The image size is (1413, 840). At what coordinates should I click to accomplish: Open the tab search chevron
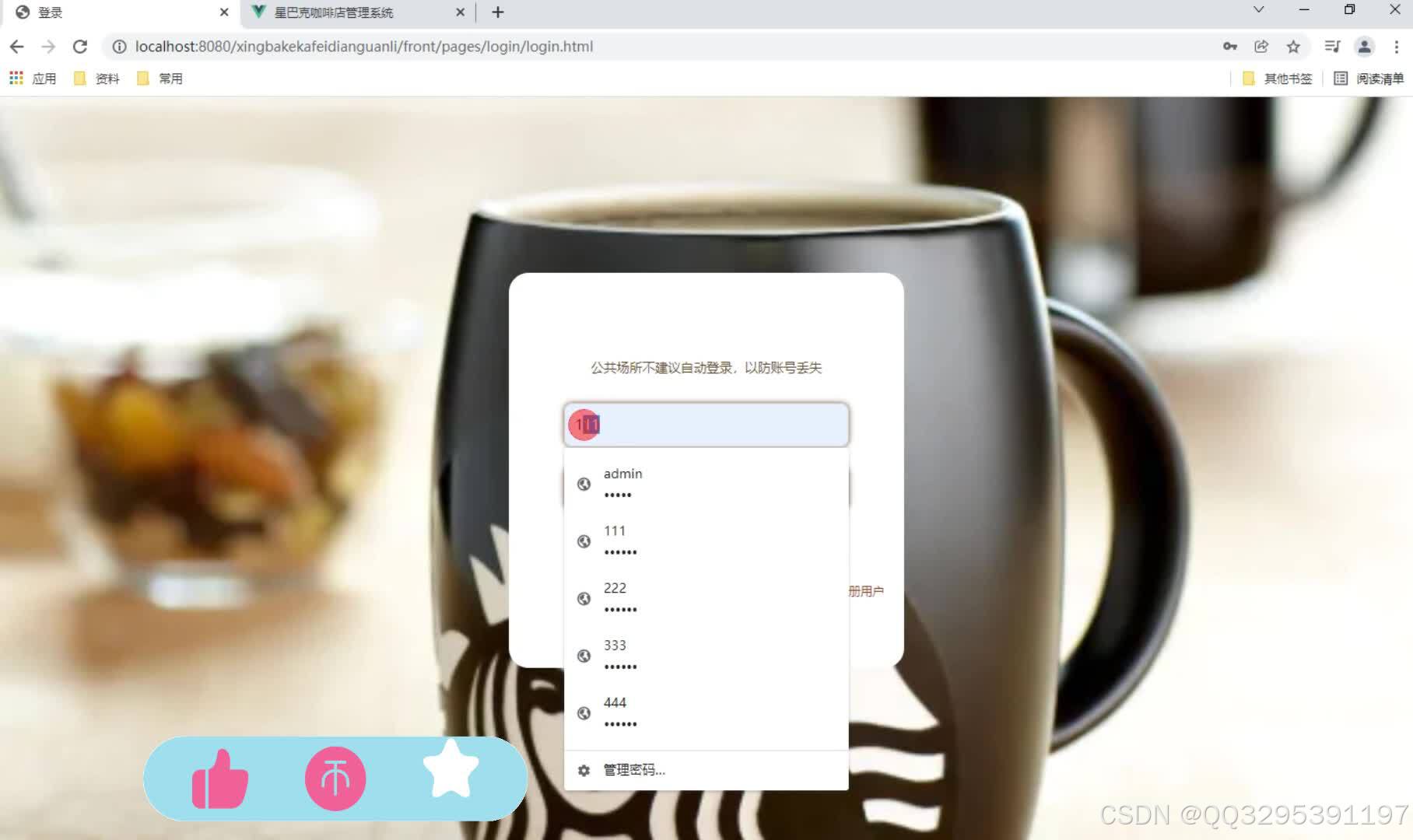point(1258,10)
